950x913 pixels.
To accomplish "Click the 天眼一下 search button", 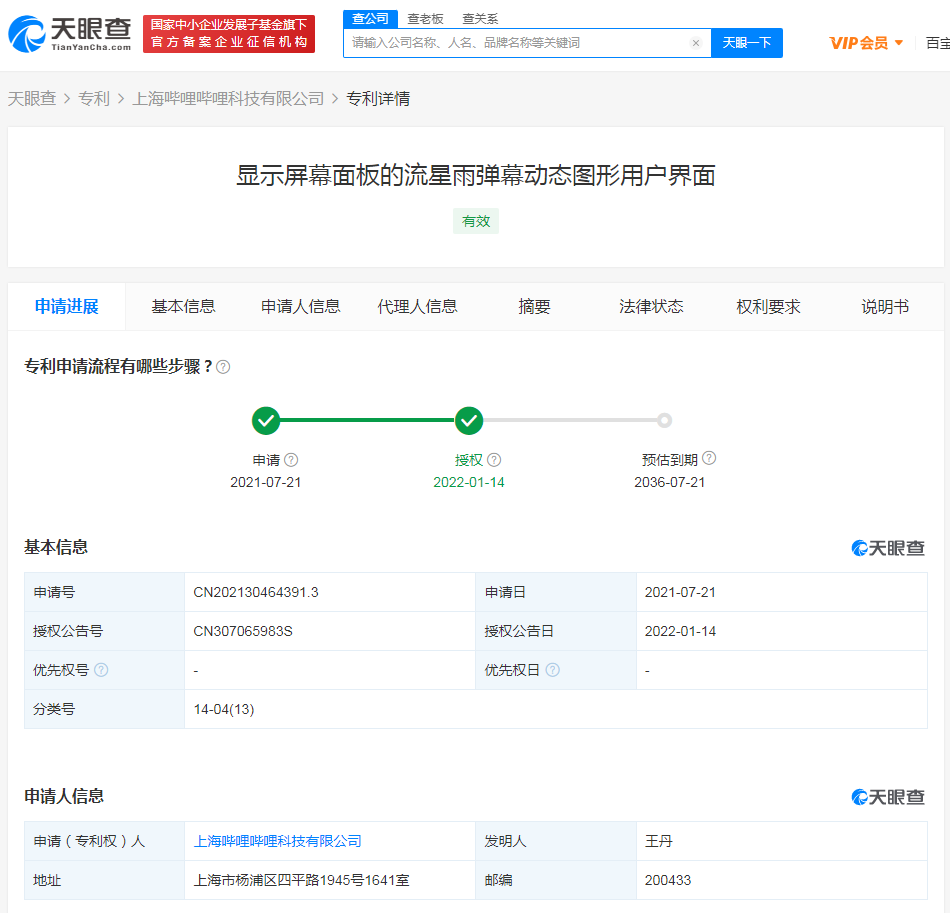I will [x=746, y=43].
